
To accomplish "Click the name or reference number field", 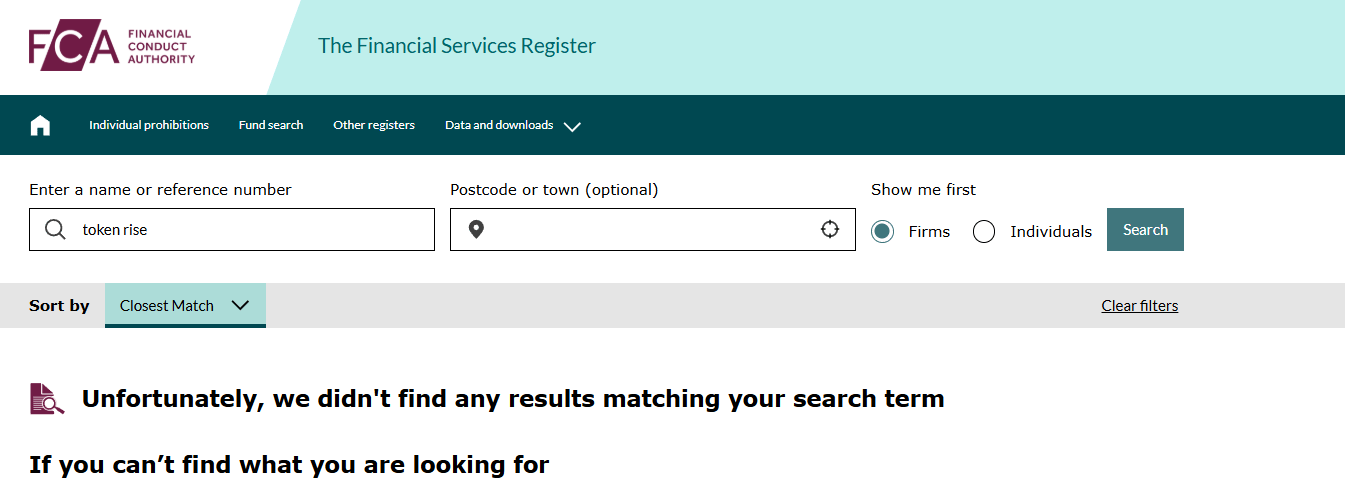I will (x=232, y=229).
